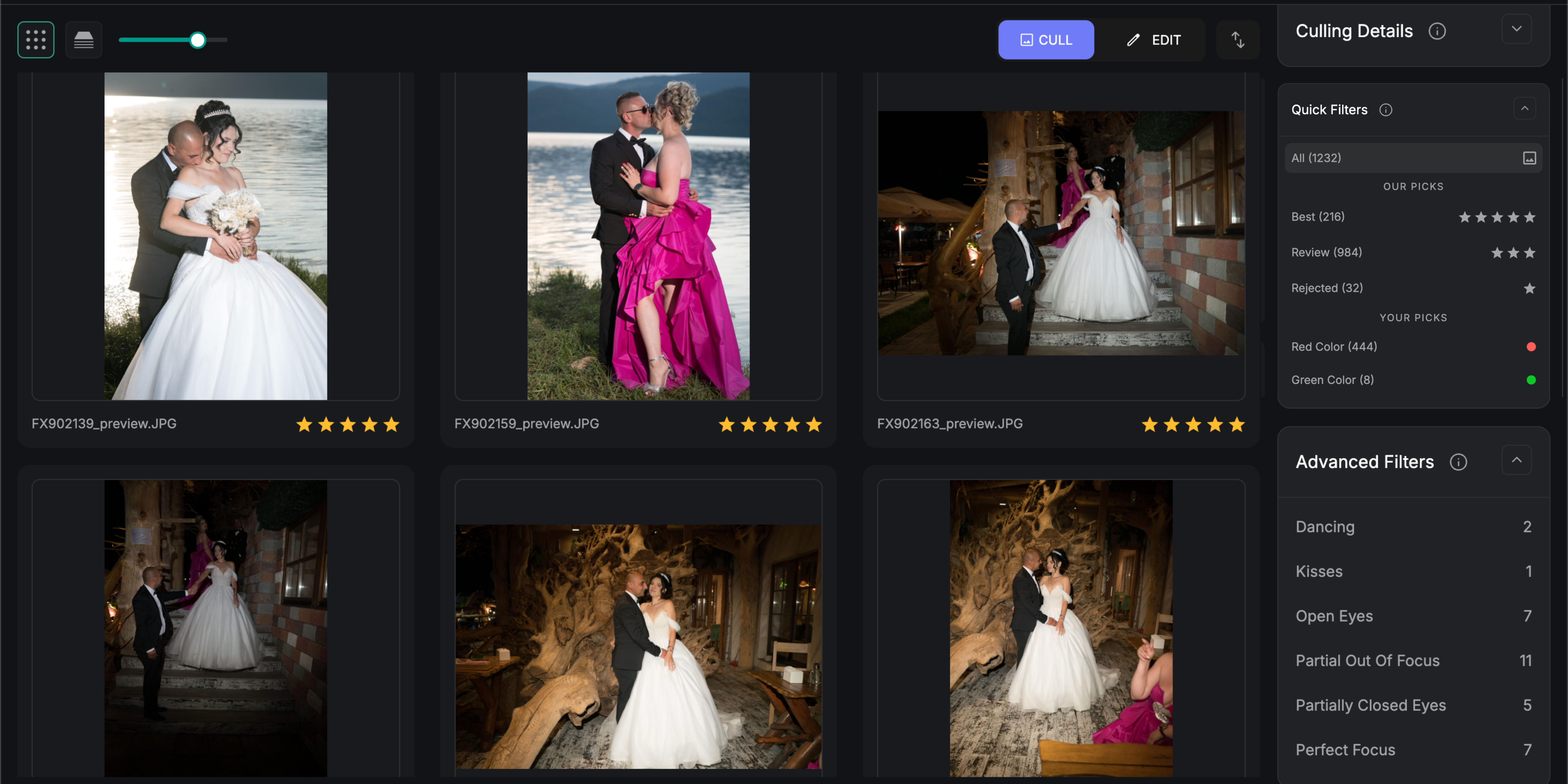Screen dimensions: 1568x784
Task: Apply the Open Eyes filter
Action: click(1413, 616)
